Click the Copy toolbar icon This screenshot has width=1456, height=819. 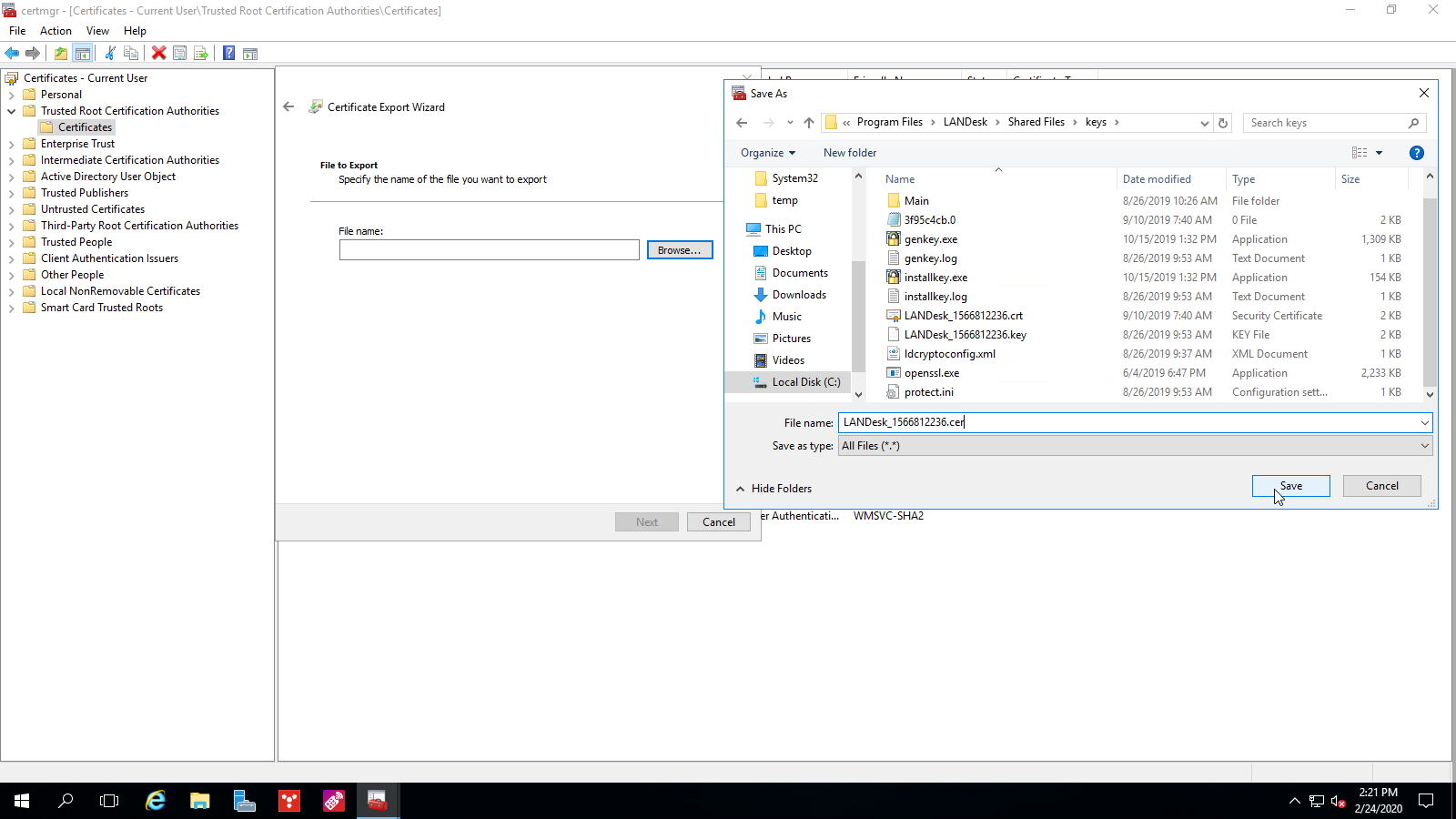(x=131, y=53)
